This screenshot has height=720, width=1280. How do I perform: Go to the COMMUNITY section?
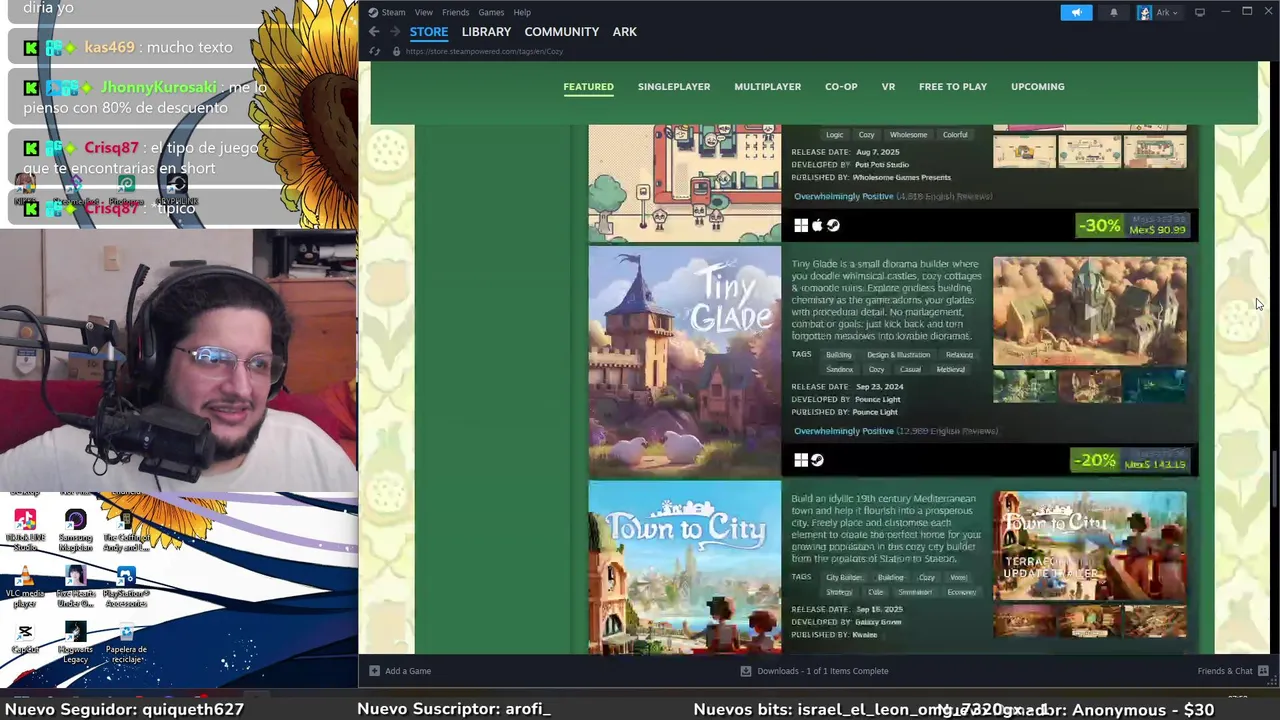[x=562, y=32]
